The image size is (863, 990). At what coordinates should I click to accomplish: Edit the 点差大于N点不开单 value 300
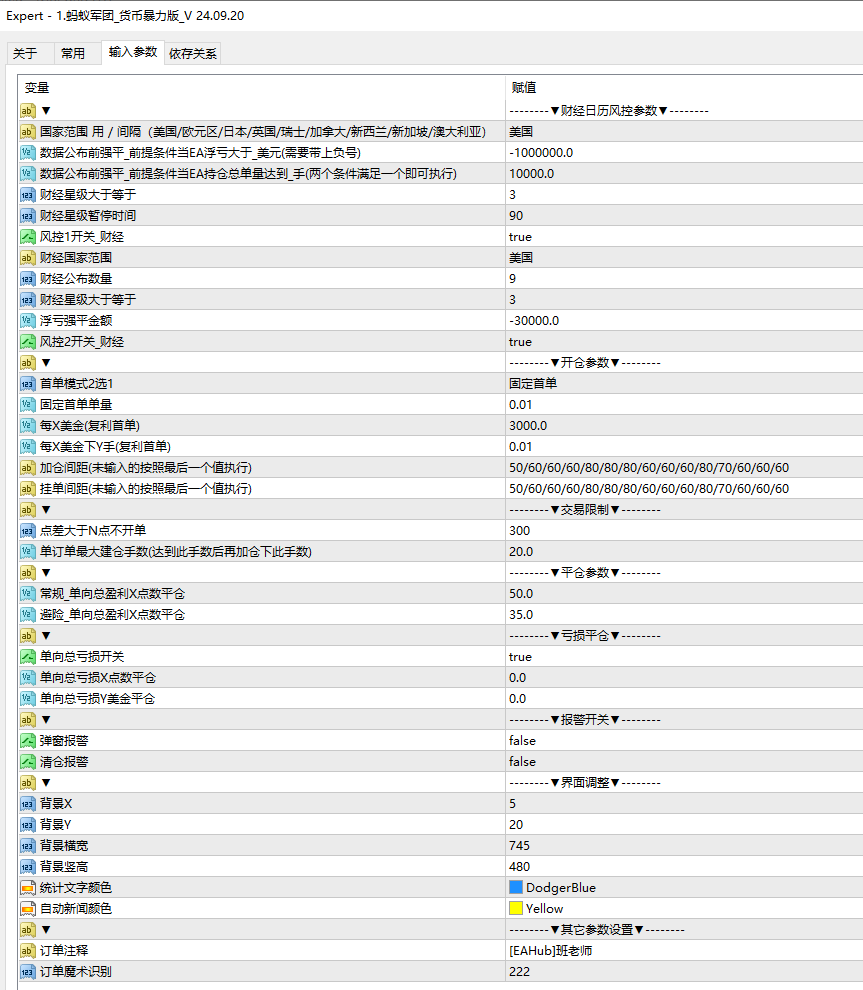(x=520, y=530)
